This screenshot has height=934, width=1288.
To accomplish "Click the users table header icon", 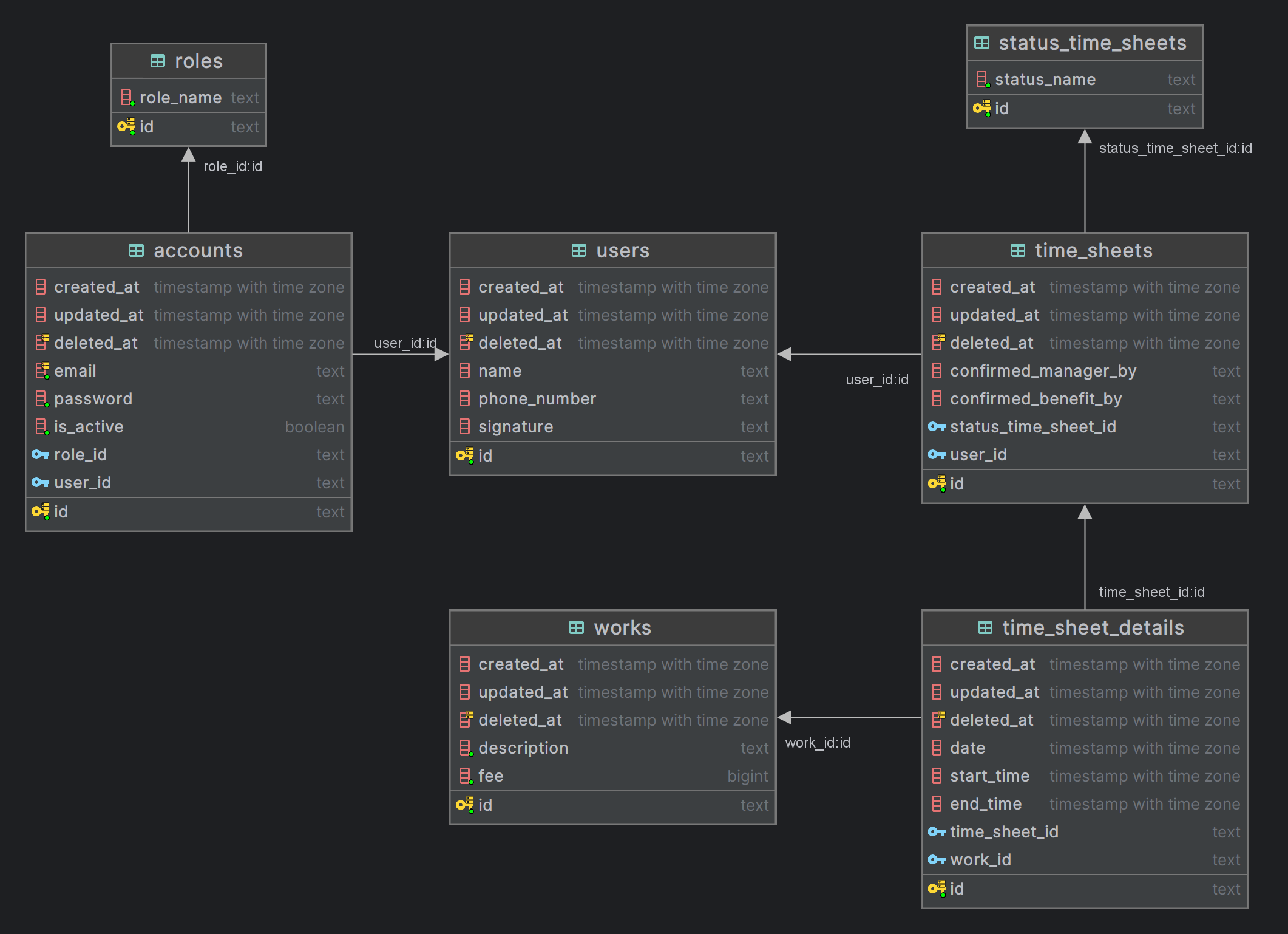I will (579, 251).
